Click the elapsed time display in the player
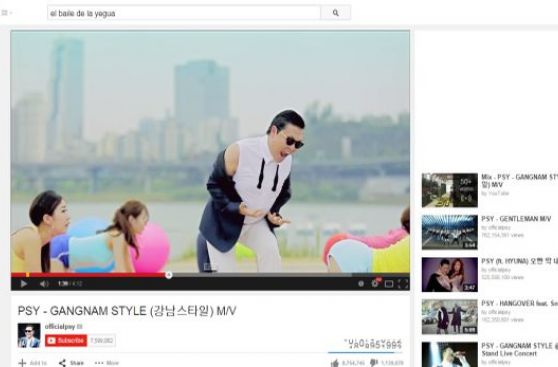This screenshot has width=558, height=367. point(63,284)
